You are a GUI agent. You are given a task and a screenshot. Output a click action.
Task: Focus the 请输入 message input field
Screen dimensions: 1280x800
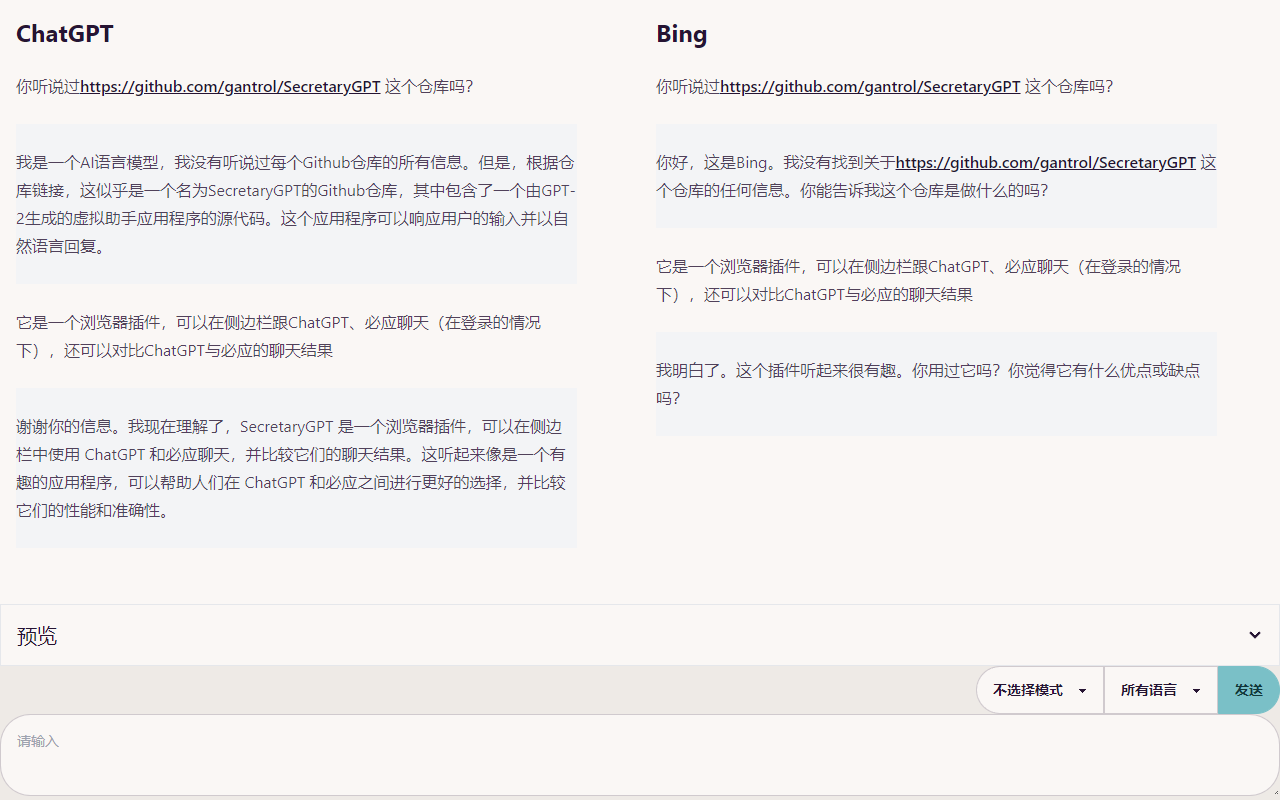coord(640,755)
